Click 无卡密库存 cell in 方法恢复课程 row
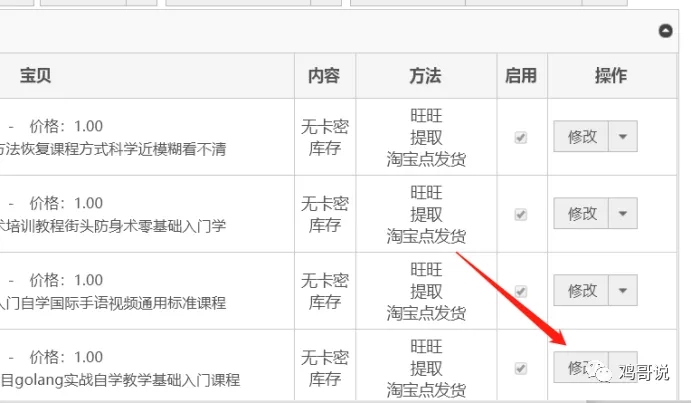The height and width of the screenshot is (403, 692). pyautogui.click(x=325, y=137)
